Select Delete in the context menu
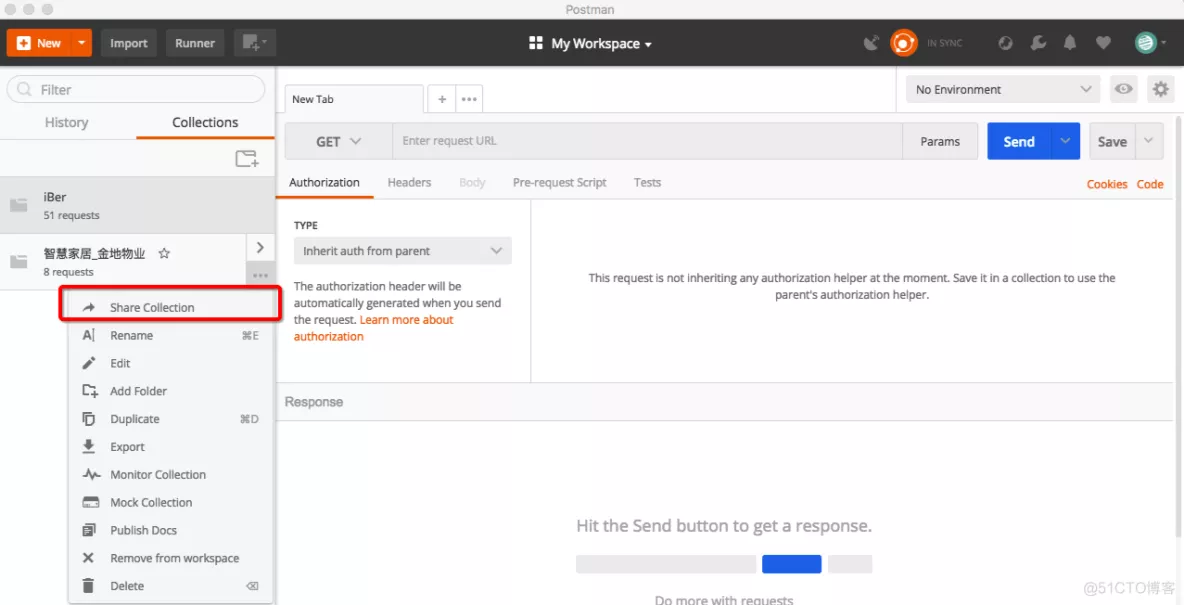Screen dimensions: 1184x605 click(171, 586)
